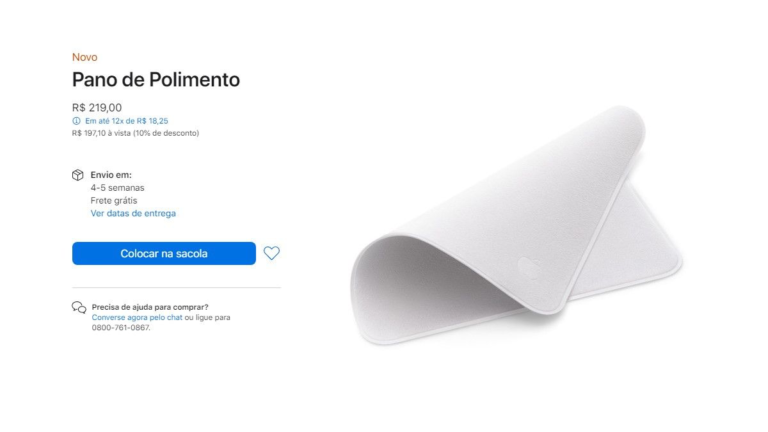Viewport: 768px width, 432px height.
Task: Click the Pano de Polimento product title
Action: tap(156, 80)
